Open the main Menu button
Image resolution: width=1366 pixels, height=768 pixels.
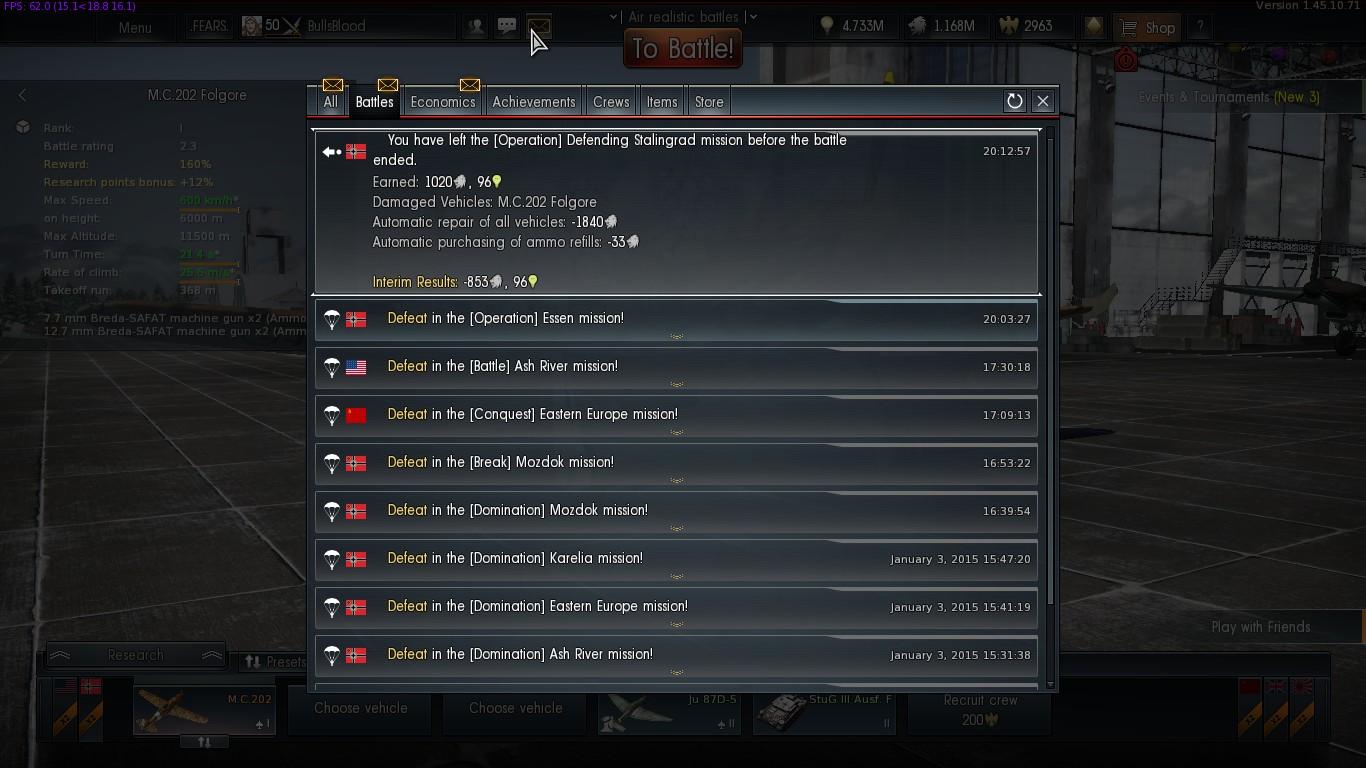135,27
